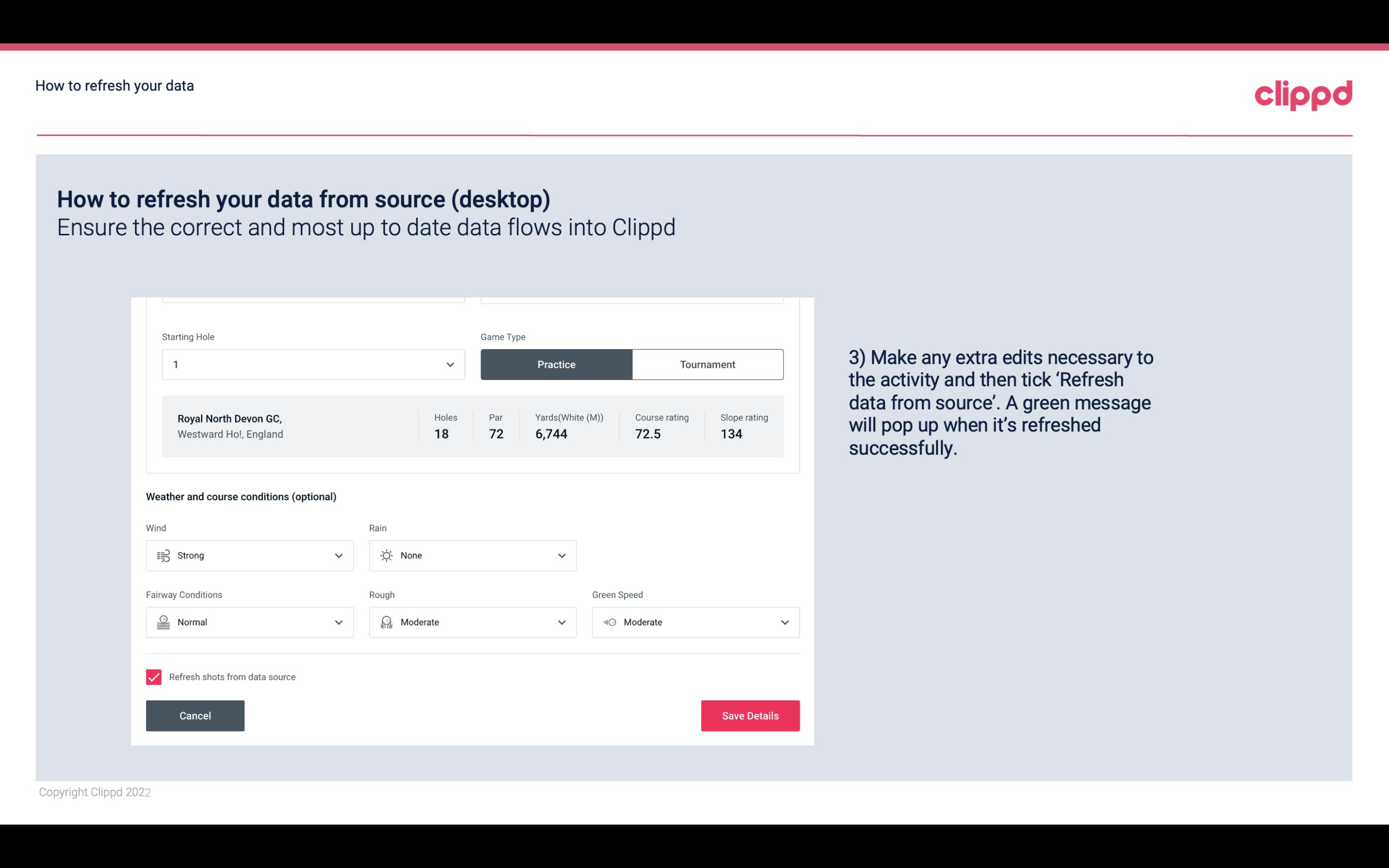The image size is (1389, 868).
Task: Click the course yards value field
Action: coord(551,434)
